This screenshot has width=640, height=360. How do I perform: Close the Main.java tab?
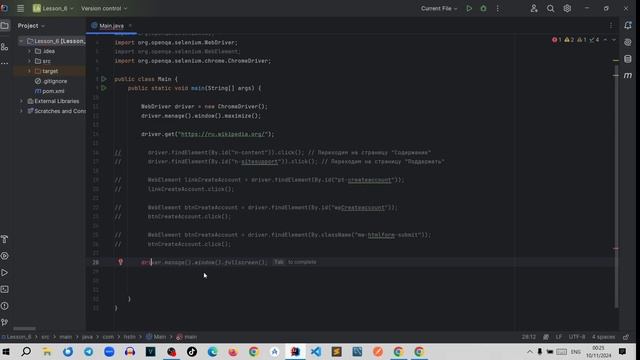coord(130,26)
